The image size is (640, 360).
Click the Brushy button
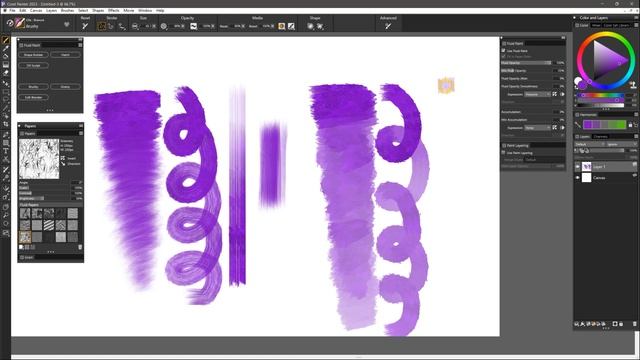point(33,87)
